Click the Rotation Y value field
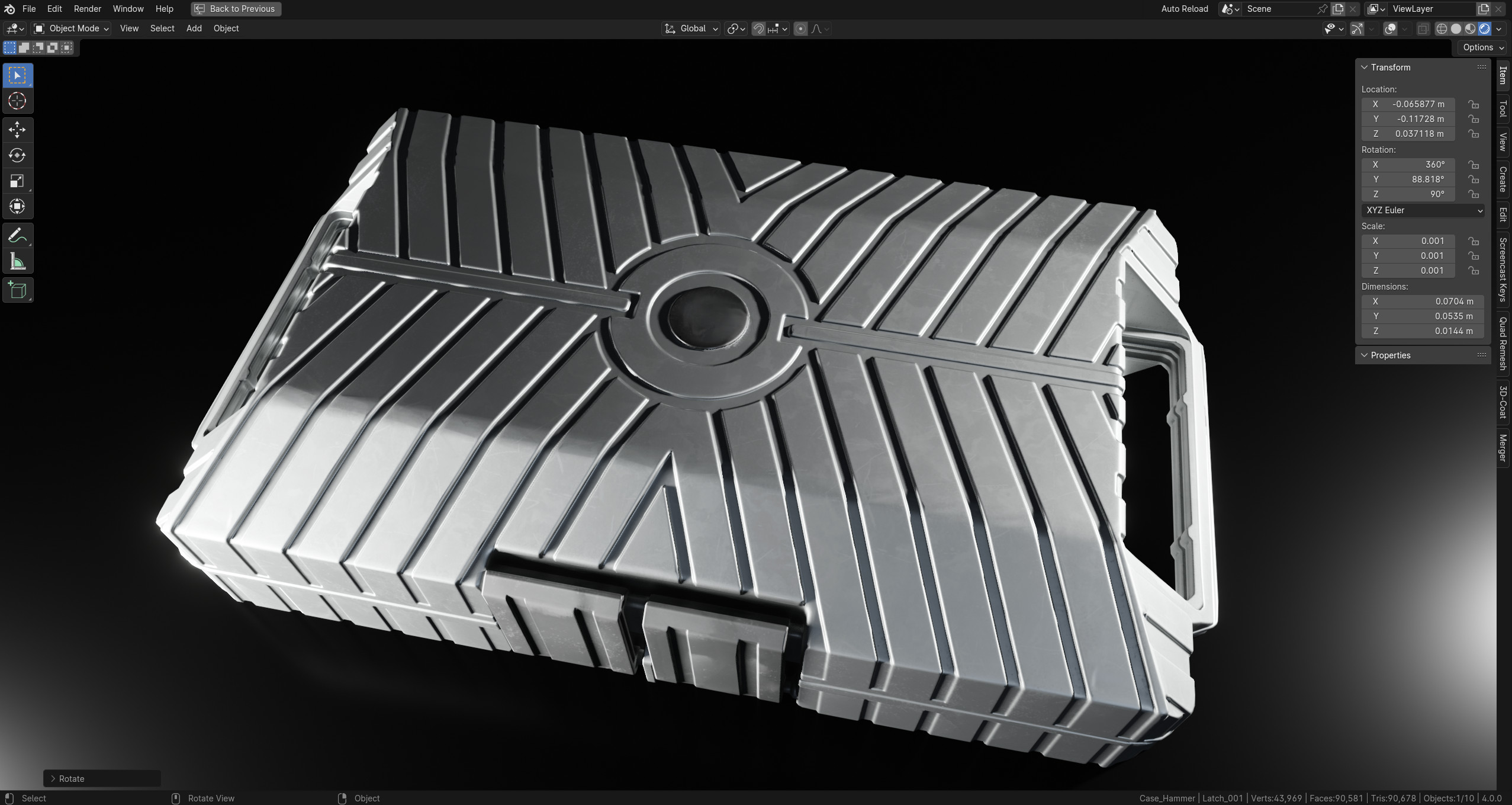This screenshot has height=805, width=1512. pos(1408,179)
